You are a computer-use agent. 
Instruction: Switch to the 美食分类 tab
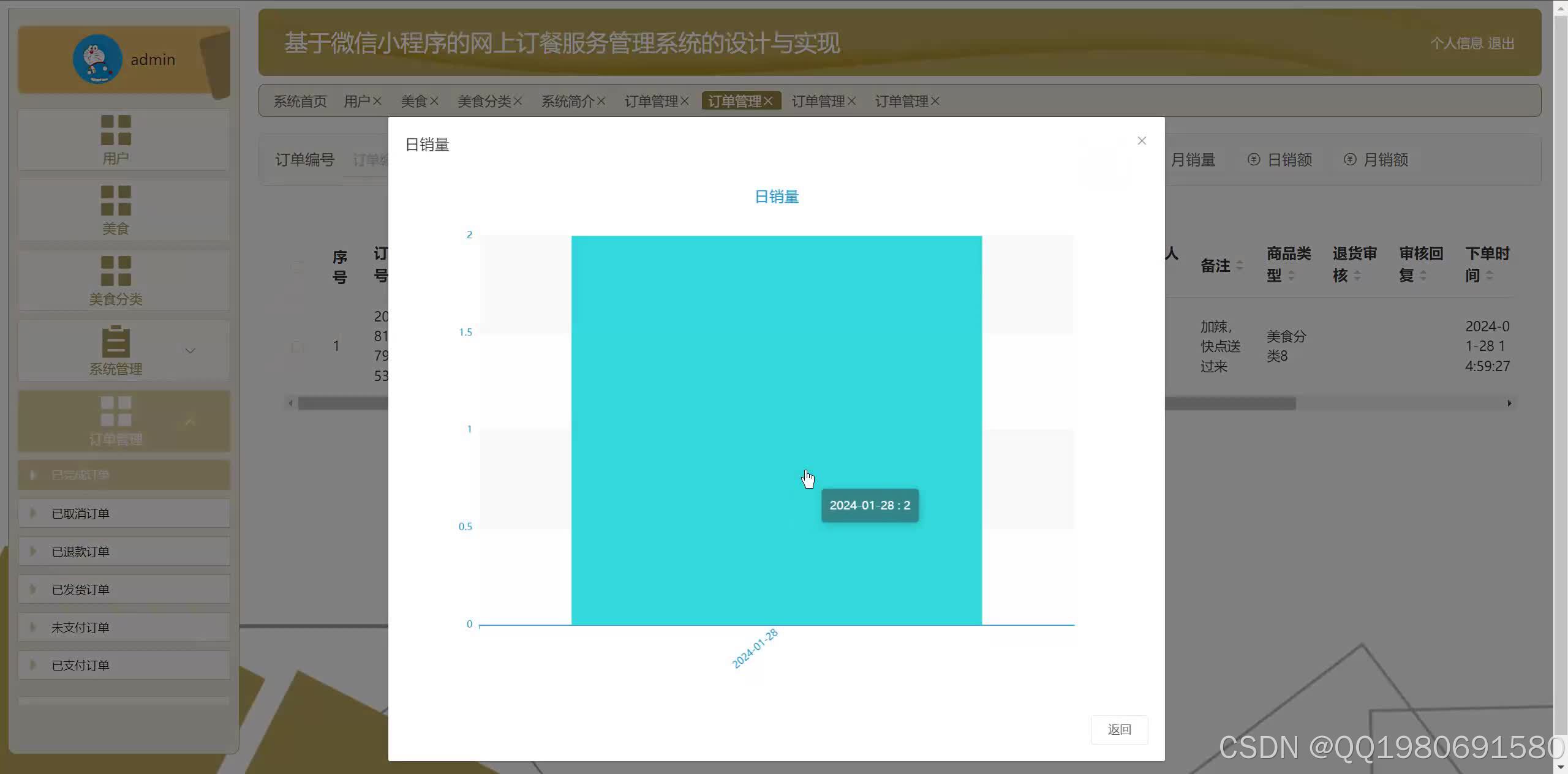pyautogui.click(x=484, y=101)
